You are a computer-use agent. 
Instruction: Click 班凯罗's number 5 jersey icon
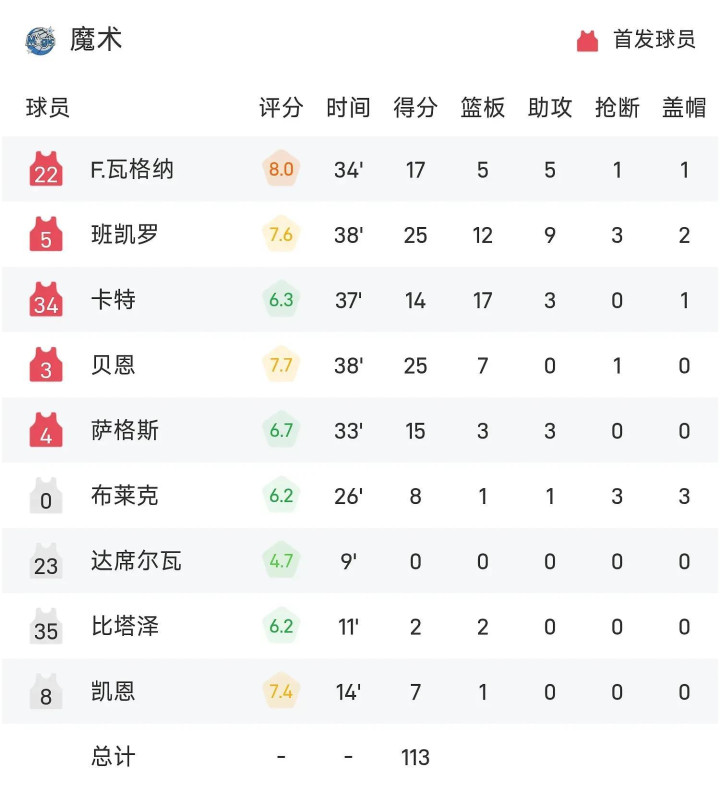tap(46, 235)
